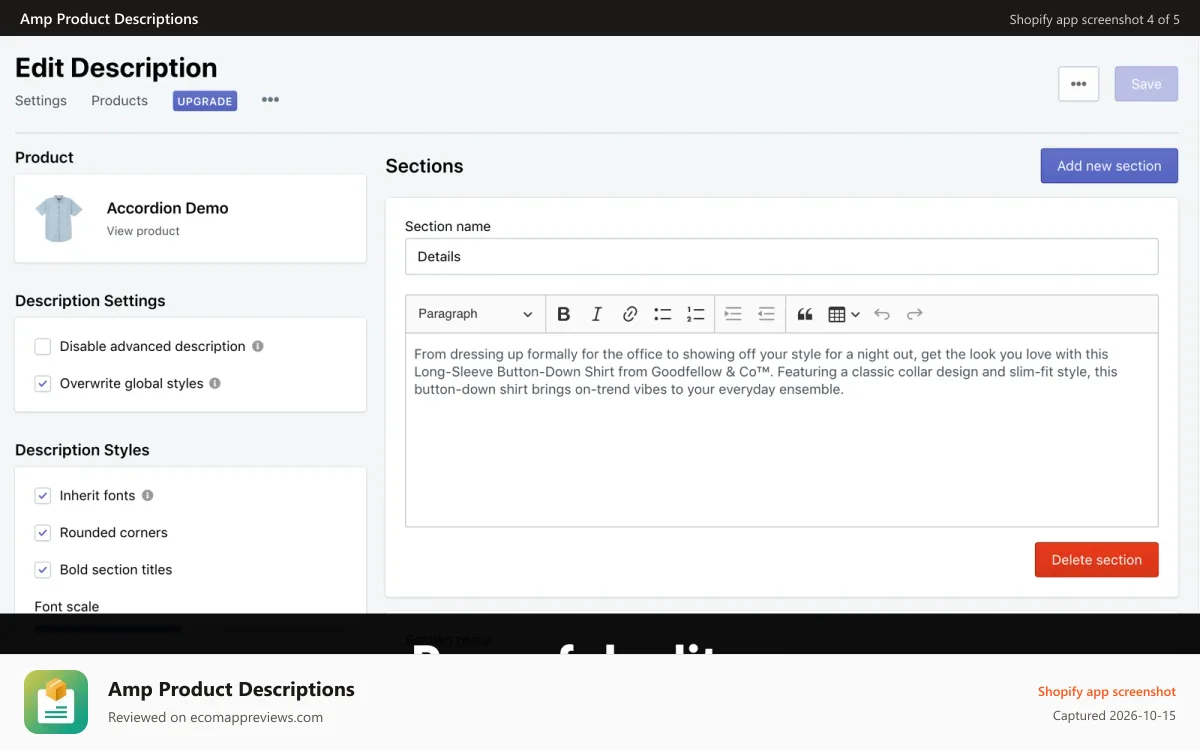
Task: Click the Amp Product Descriptions app icon
Action: coord(56,702)
